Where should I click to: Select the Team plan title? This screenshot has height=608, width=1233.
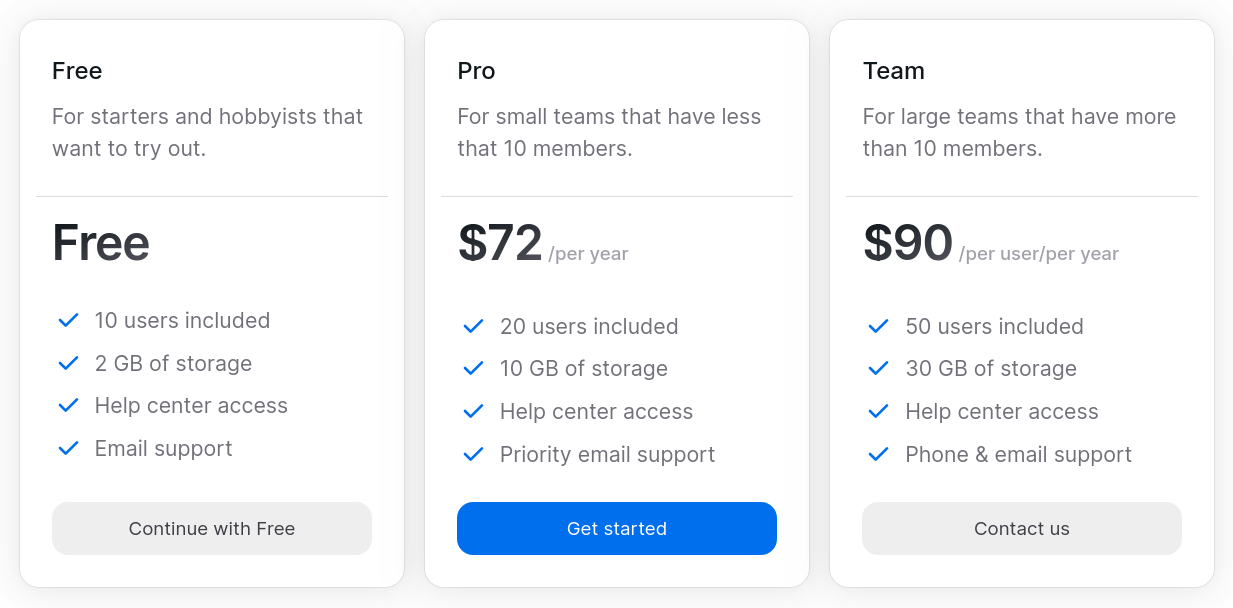coord(893,71)
